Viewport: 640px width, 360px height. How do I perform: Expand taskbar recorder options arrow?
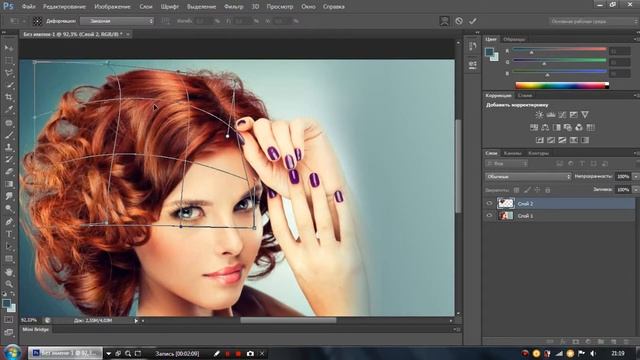point(109,353)
